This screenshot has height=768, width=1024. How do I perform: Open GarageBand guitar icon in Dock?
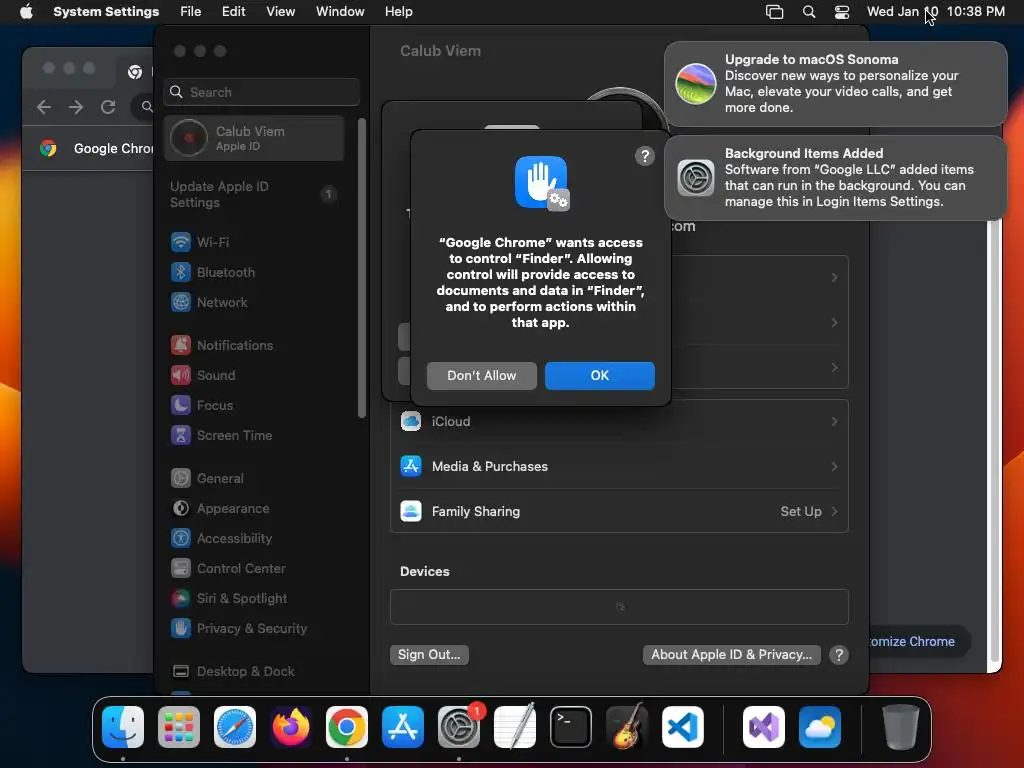pos(627,727)
